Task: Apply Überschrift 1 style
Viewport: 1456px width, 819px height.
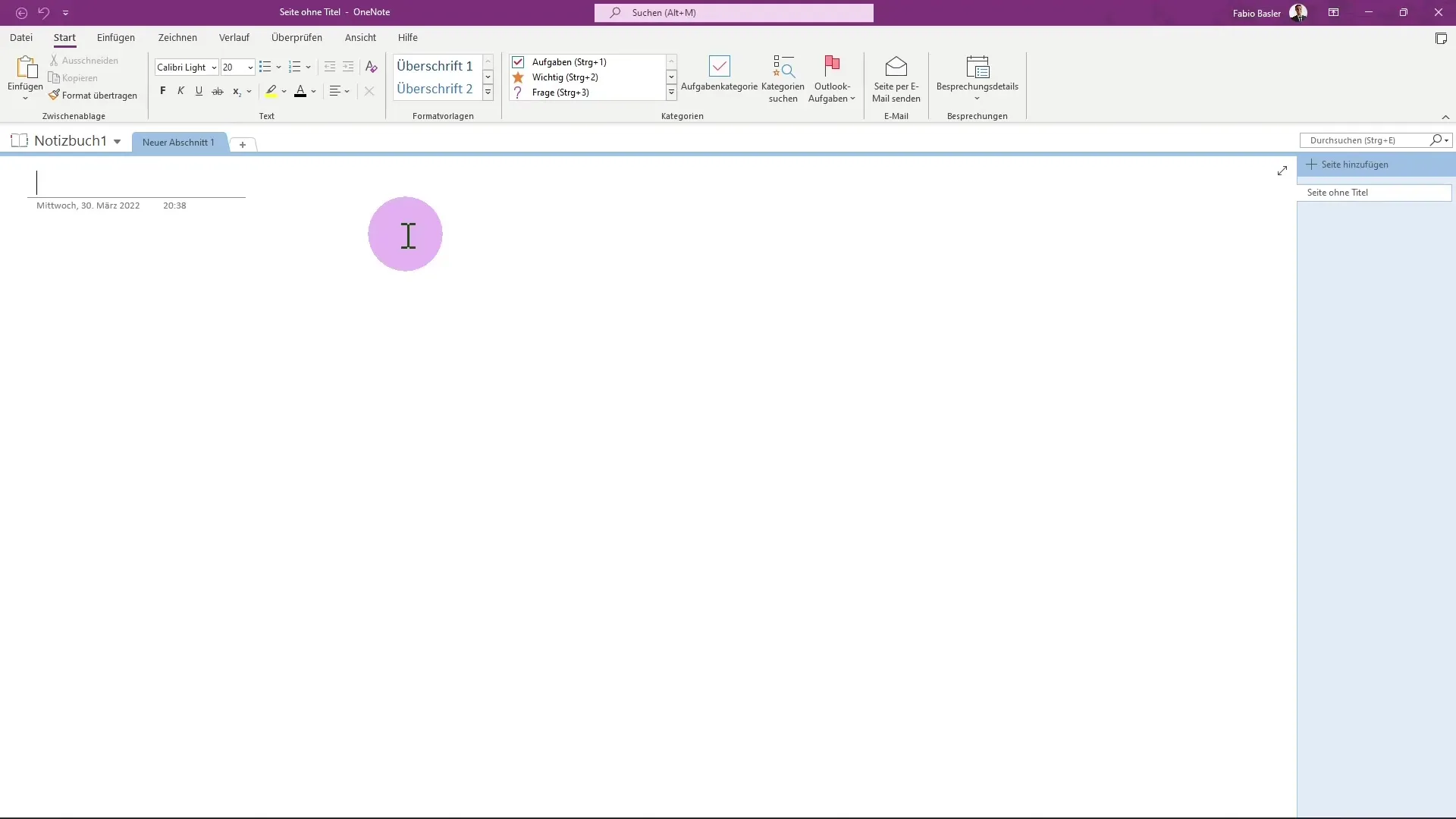Action: [x=435, y=66]
